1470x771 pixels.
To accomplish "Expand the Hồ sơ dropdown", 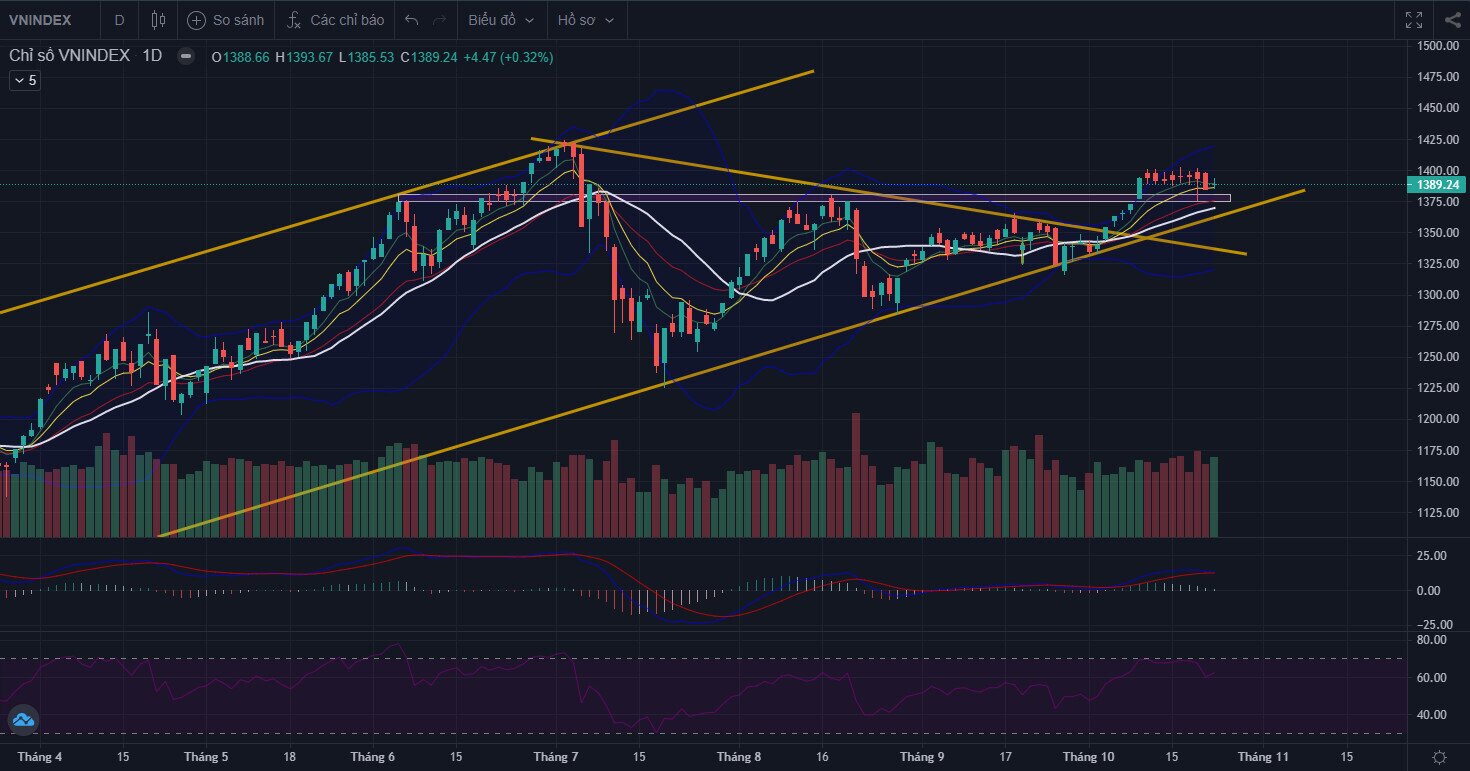I will coord(586,20).
